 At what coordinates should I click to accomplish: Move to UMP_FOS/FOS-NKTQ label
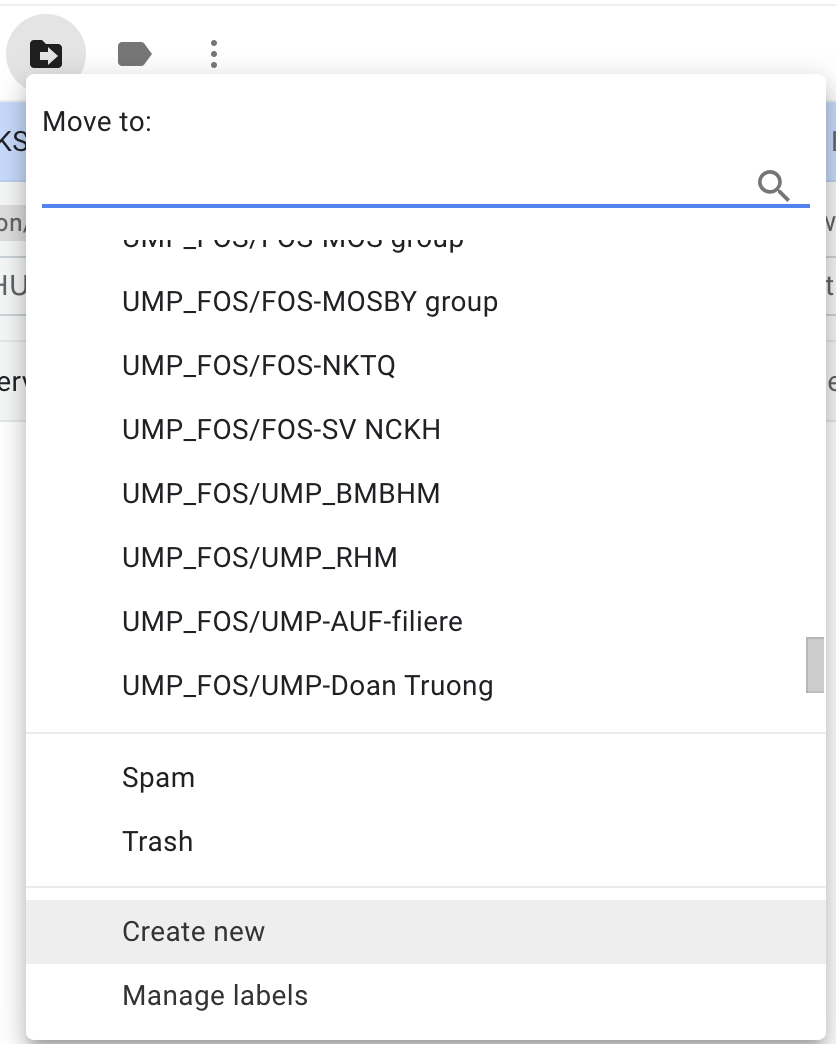(x=259, y=366)
